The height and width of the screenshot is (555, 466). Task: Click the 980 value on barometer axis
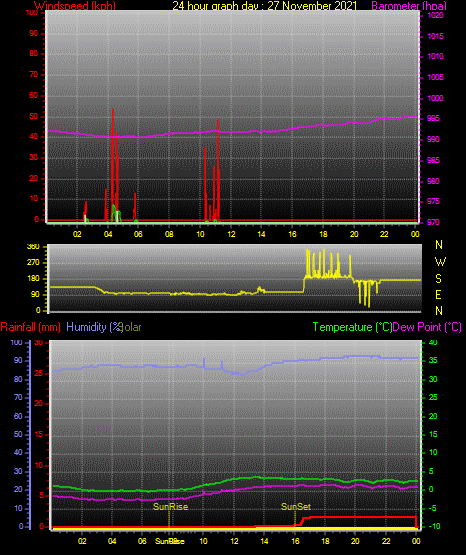(433, 181)
